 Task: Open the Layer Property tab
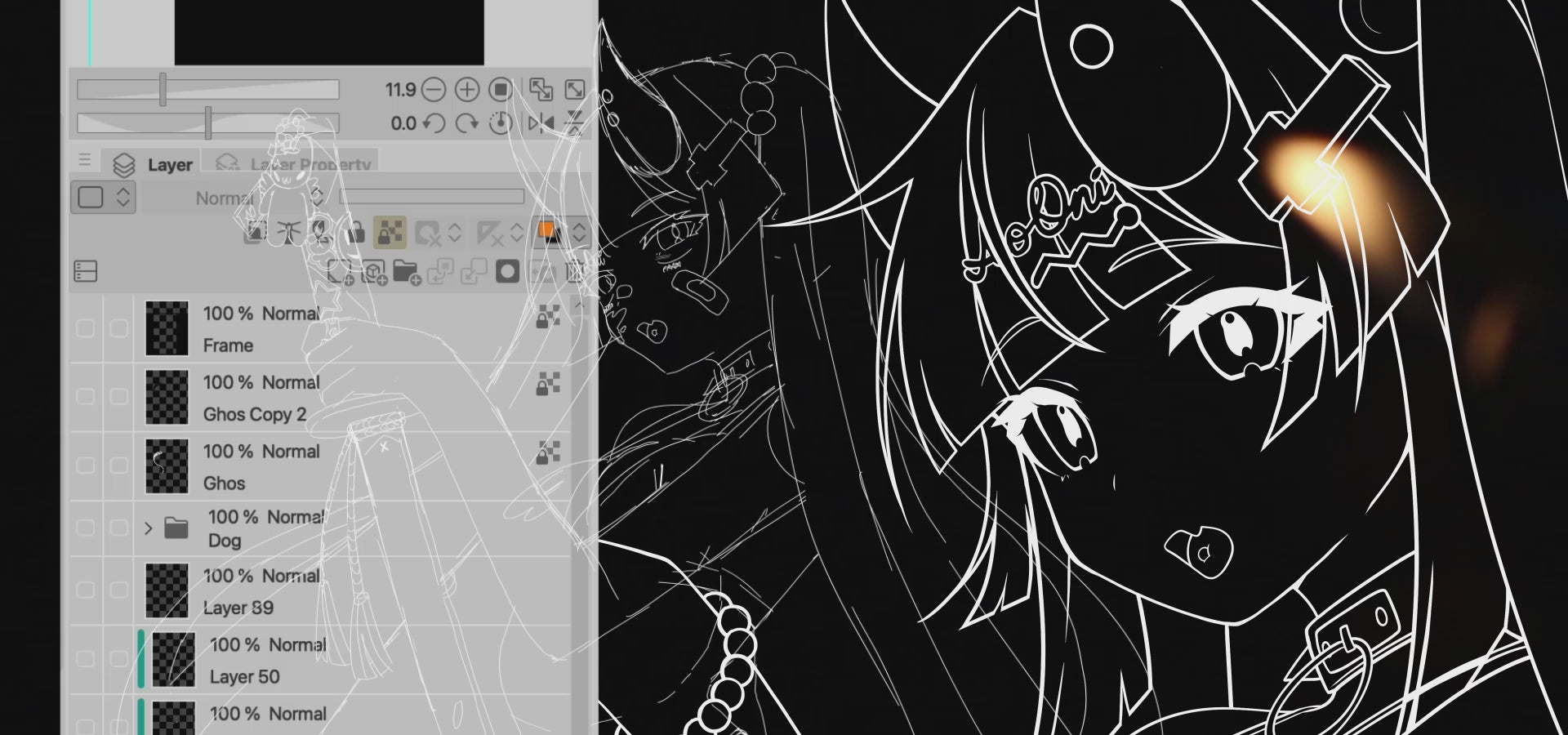(294, 165)
